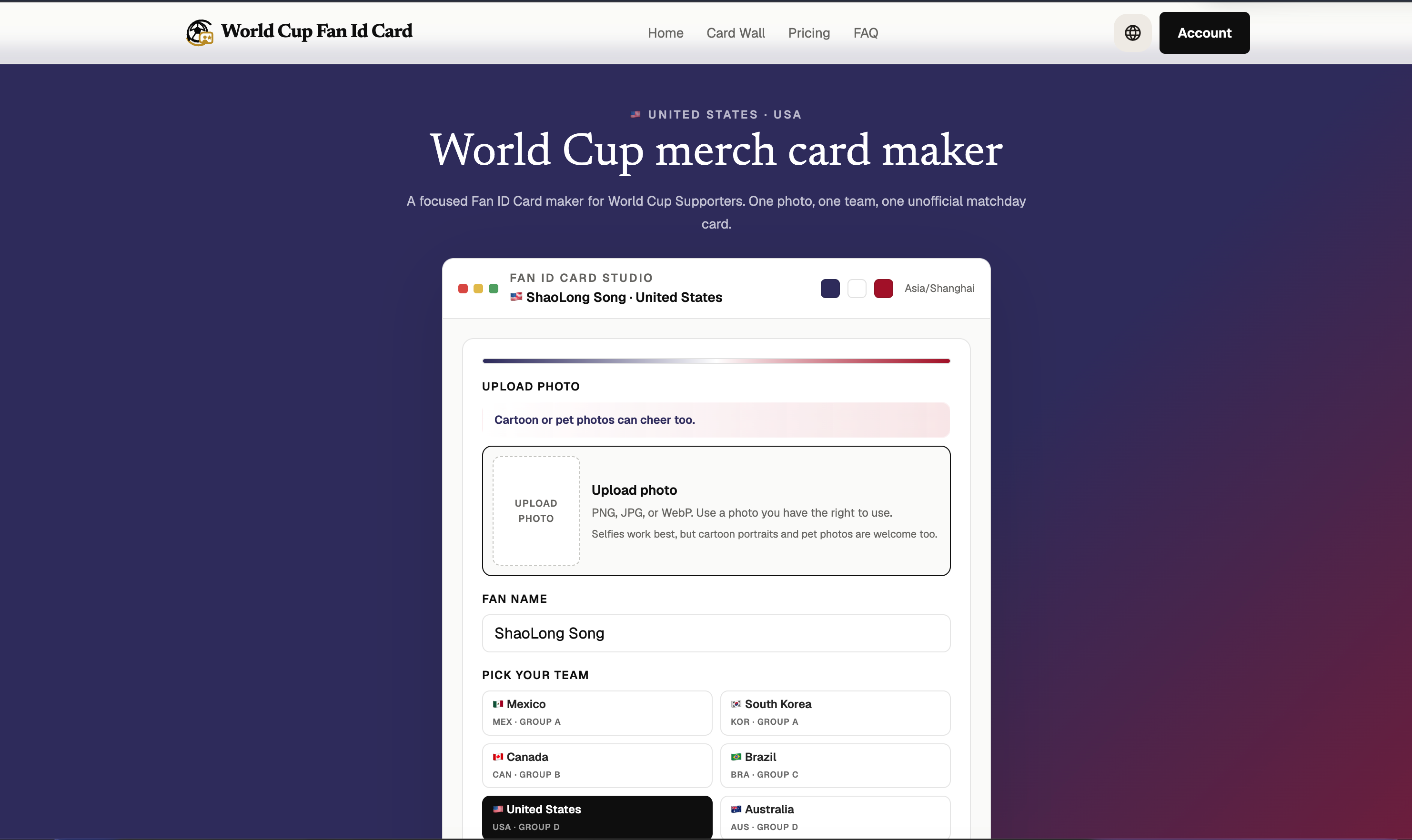1412x840 pixels.
Task: Open the Pricing page
Action: pyautogui.click(x=808, y=33)
